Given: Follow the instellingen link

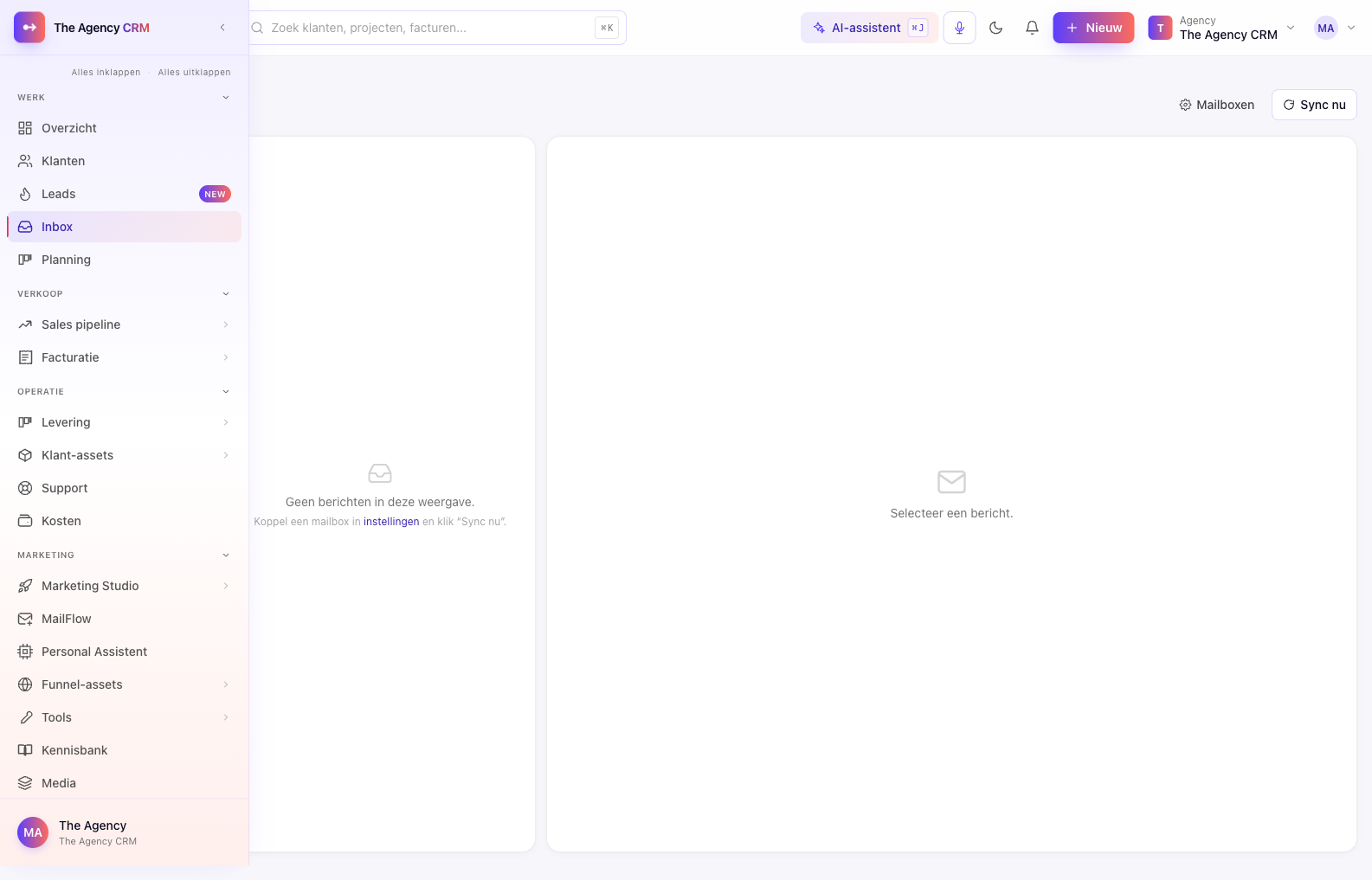Looking at the screenshot, I should point(391,522).
